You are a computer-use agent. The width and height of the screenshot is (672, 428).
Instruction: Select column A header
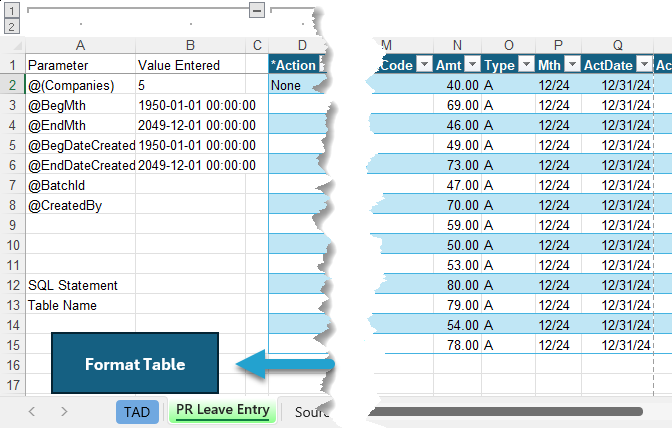tap(81, 45)
